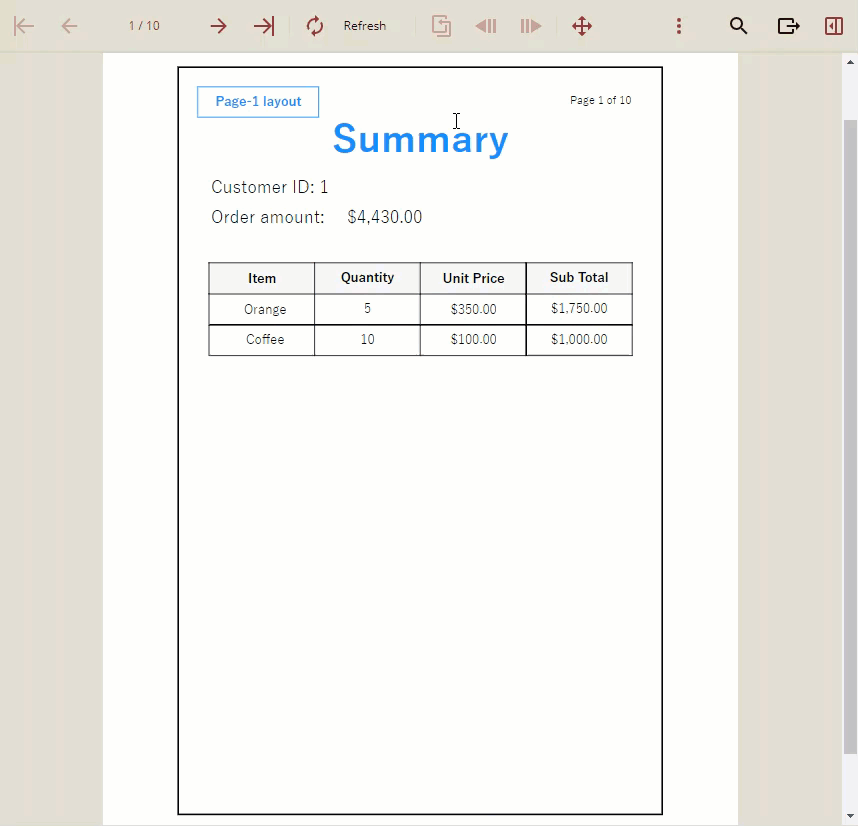Go to first page of report

[24, 26]
